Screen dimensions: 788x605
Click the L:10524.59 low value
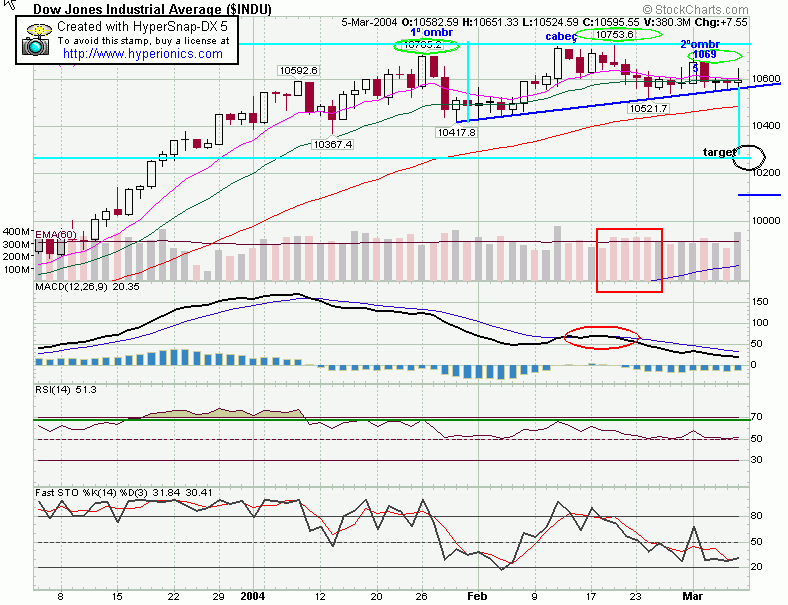(x=550, y=22)
